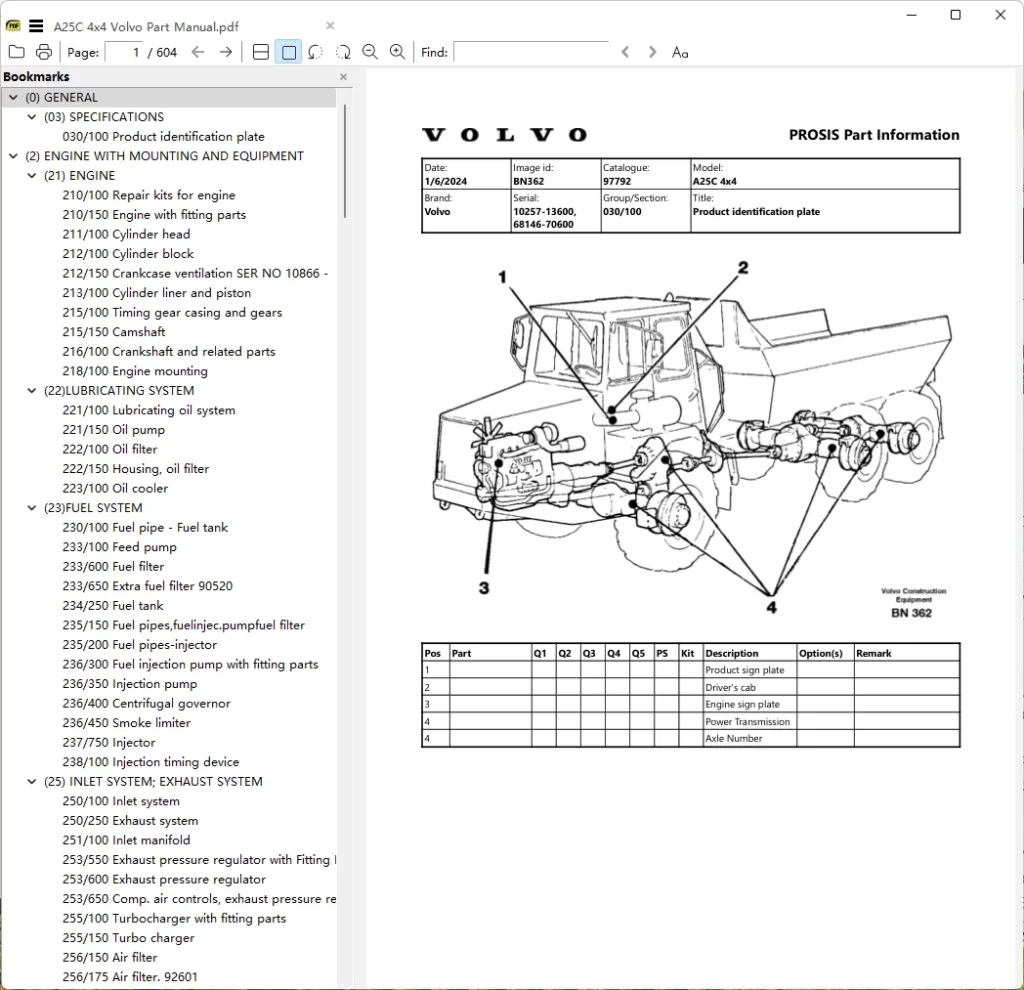Click the bookmarks panel vertical scrollbar
This screenshot has height=990, width=1024.
344,161
